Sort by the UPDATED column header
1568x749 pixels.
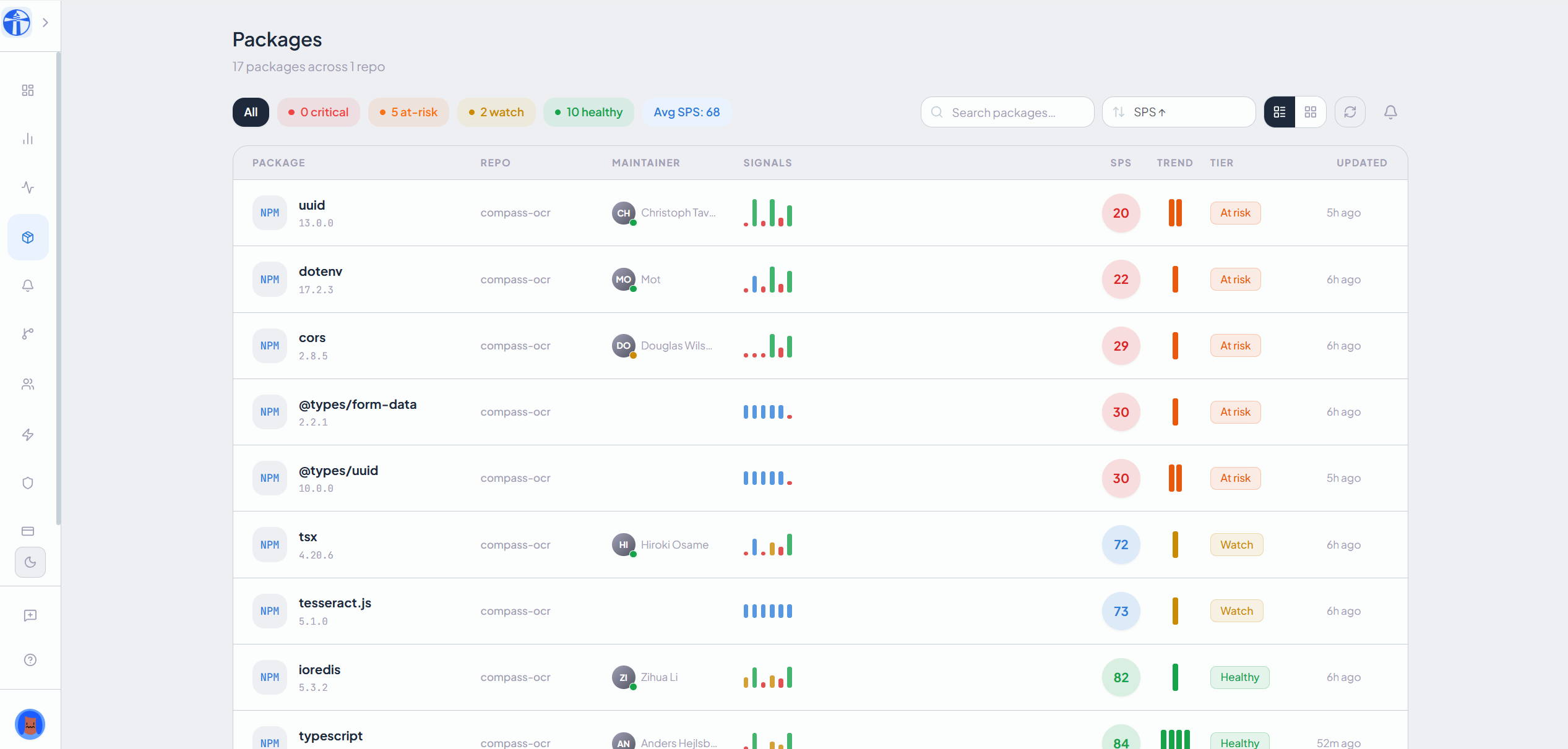[1362, 163]
